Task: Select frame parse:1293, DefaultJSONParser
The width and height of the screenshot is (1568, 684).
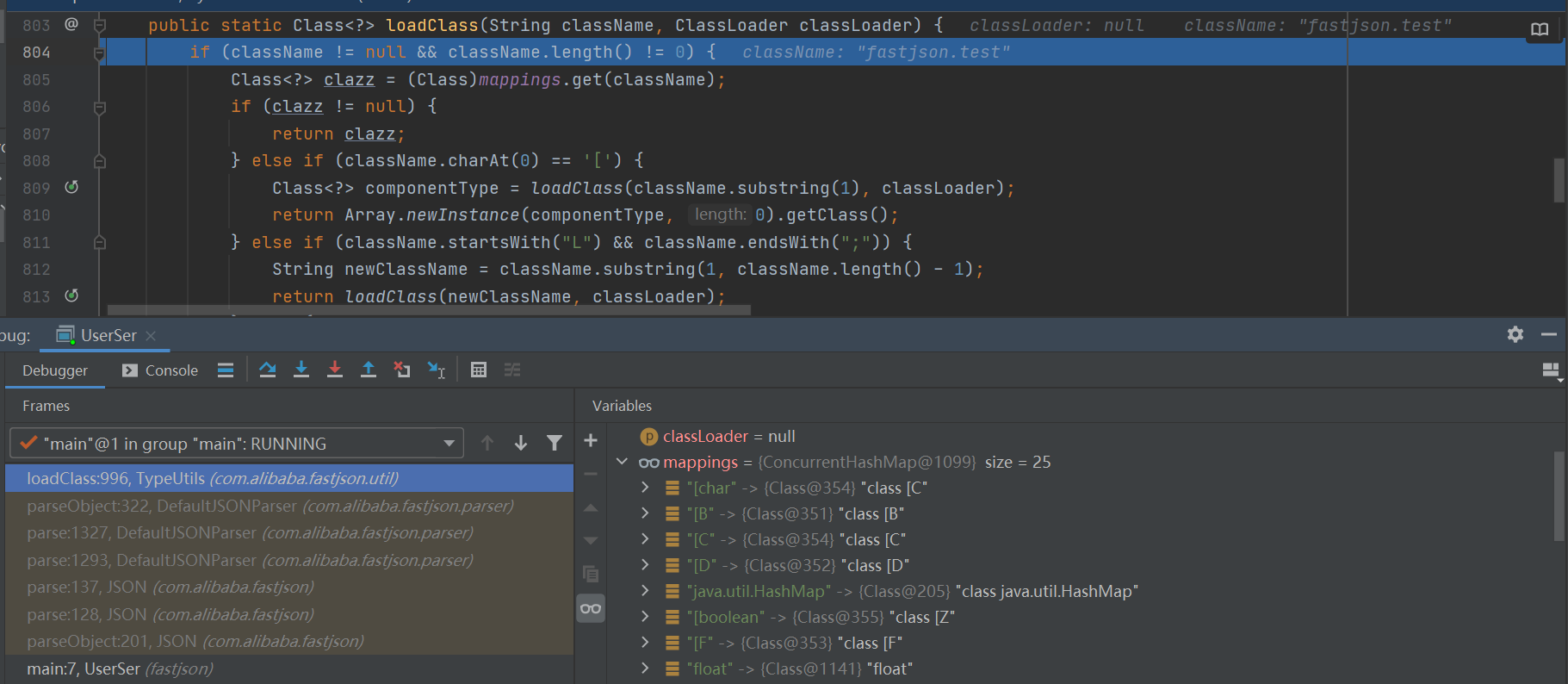Action: tap(289, 560)
